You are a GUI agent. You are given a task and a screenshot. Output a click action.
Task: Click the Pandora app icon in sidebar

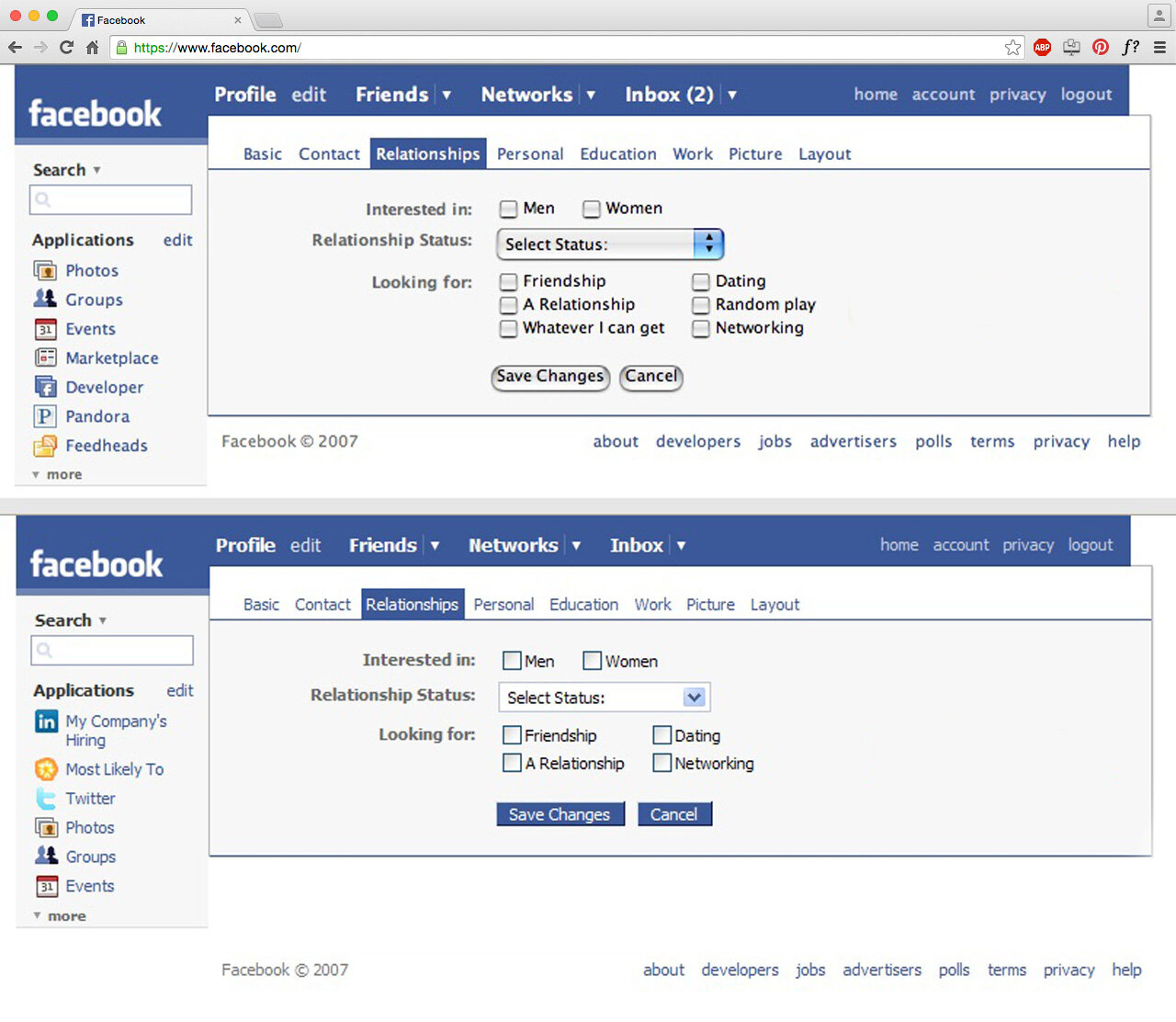(44, 416)
